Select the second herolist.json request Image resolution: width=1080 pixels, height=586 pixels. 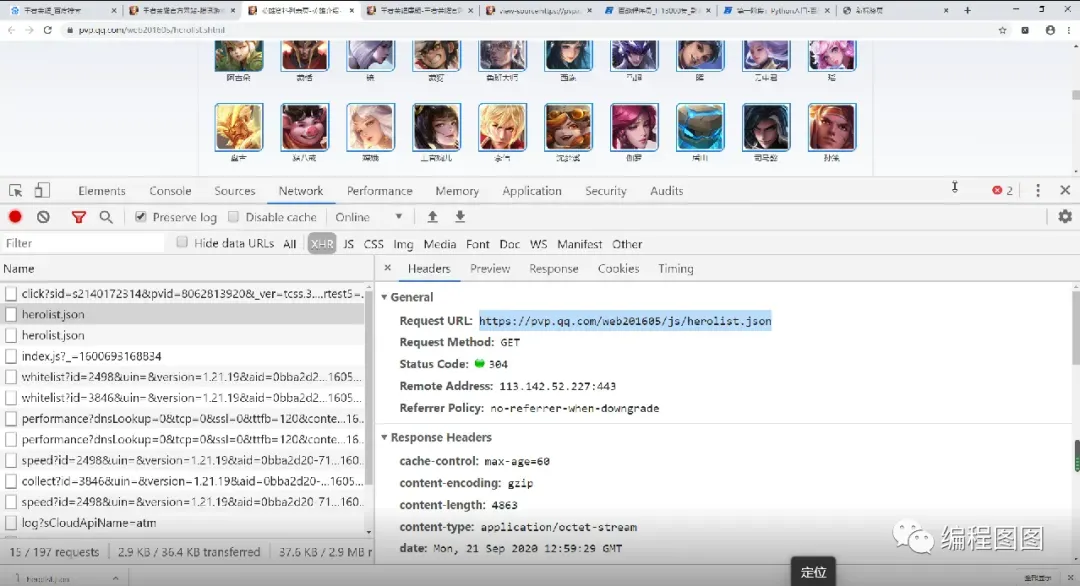[x=185, y=335]
